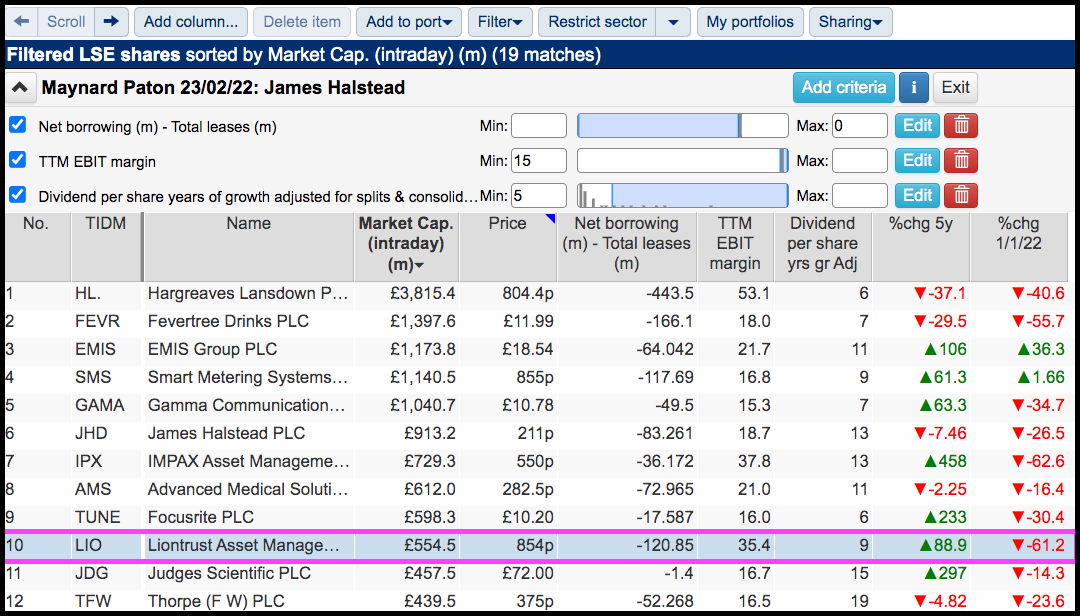The height and width of the screenshot is (616, 1080).
Task: Open the Restrict sector arrow dropdown
Action: tap(674, 22)
